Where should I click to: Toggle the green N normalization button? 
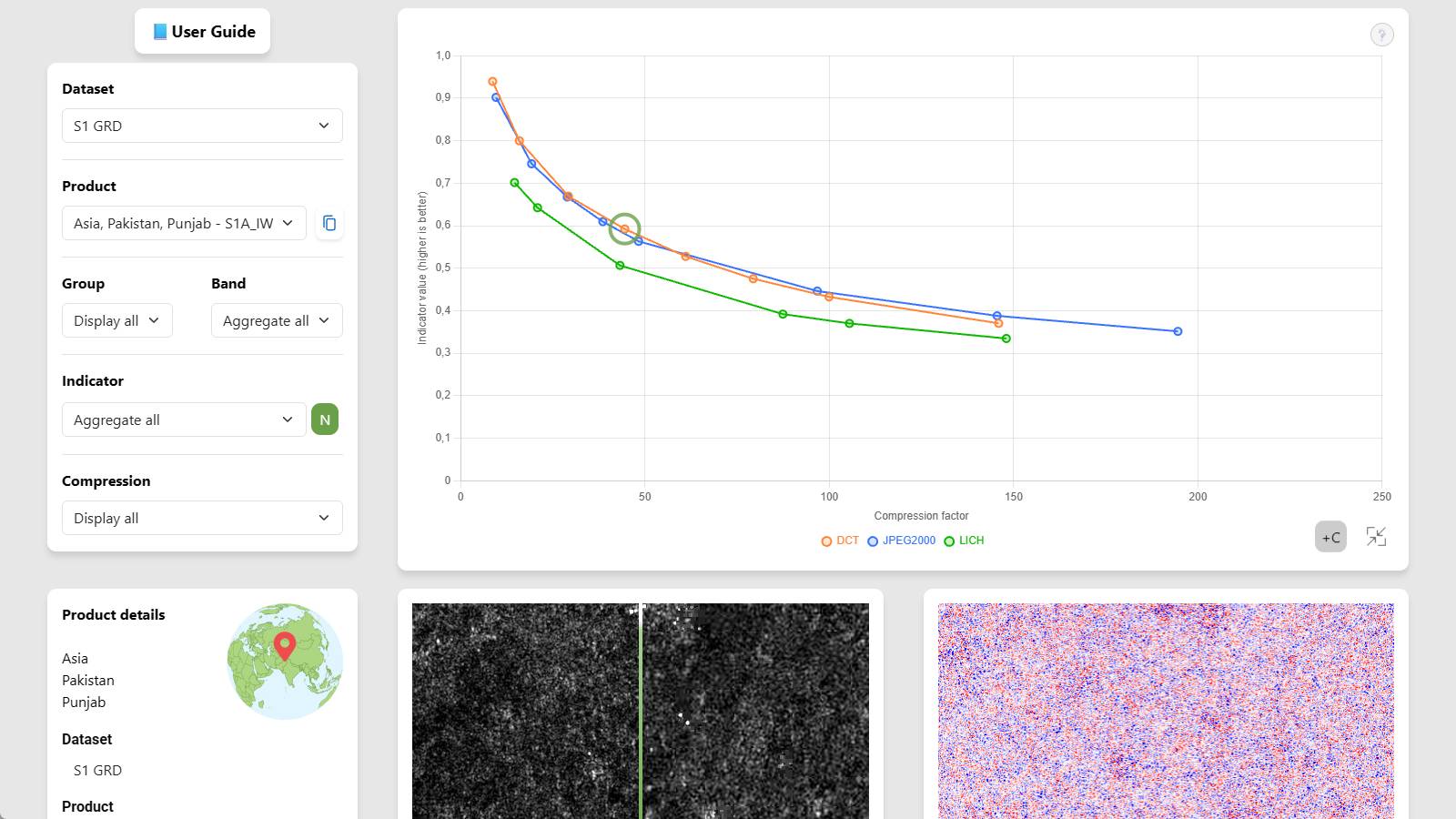pyautogui.click(x=325, y=420)
